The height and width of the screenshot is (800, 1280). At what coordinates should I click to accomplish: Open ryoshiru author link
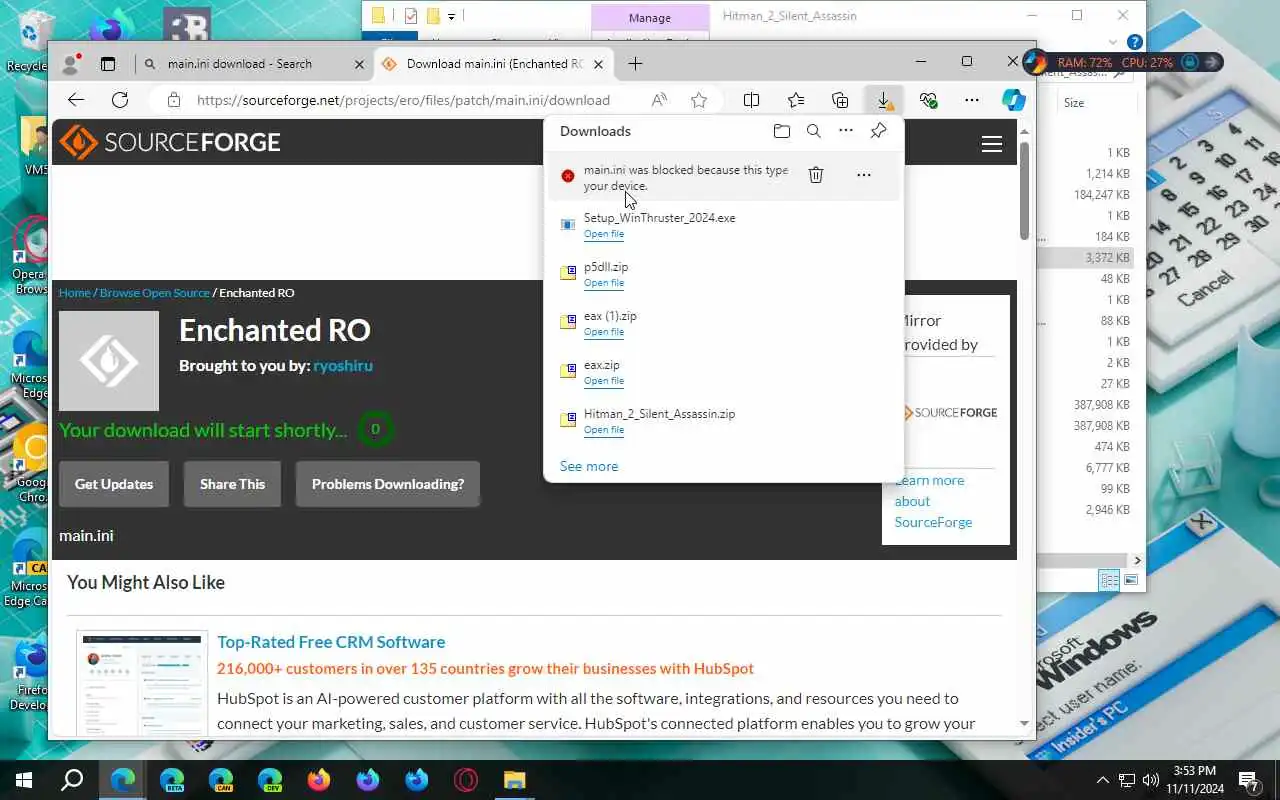tap(343, 365)
